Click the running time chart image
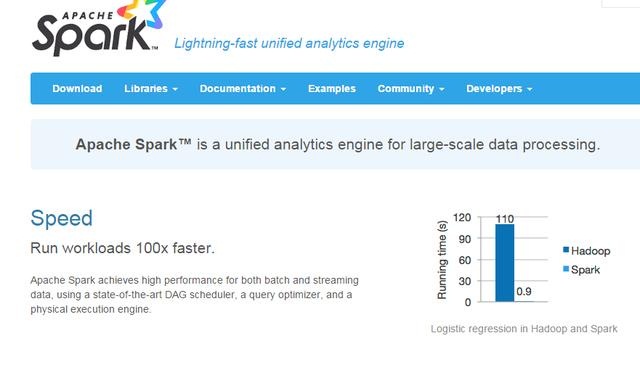Image resolution: width=640 pixels, height=370 pixels. click(x=523, y=260)
